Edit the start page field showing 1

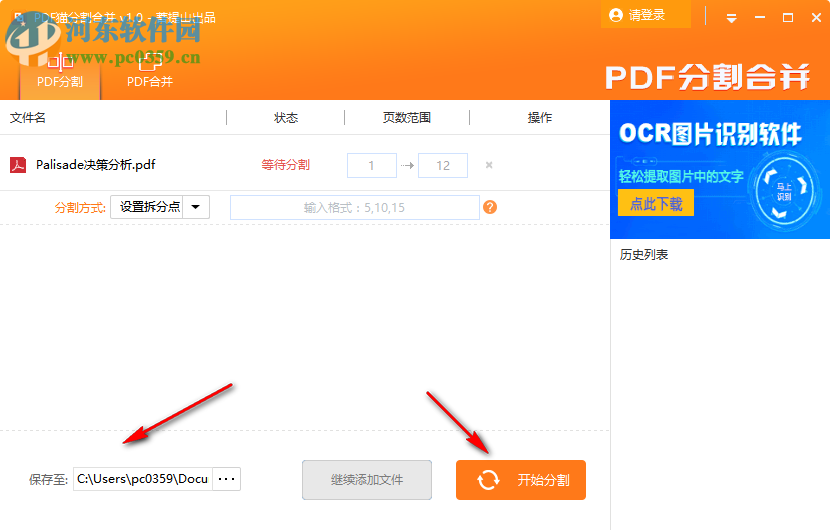pyautogui.click(x=372, y=165)
